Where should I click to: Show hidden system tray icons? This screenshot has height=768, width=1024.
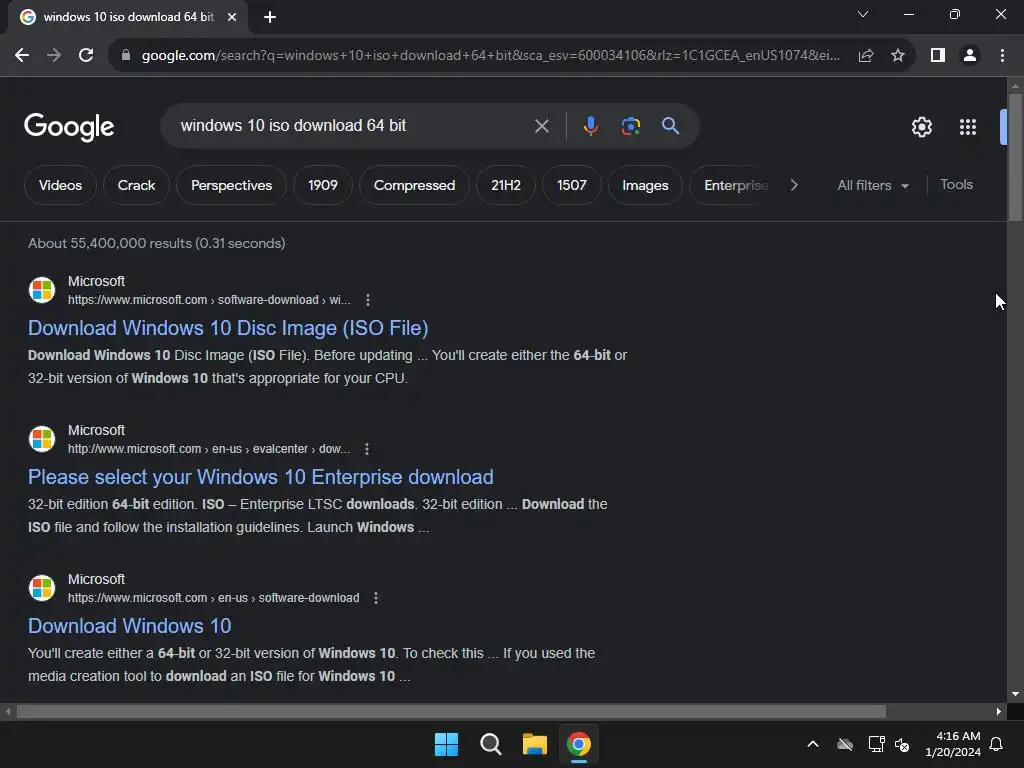tap(812, 744)
